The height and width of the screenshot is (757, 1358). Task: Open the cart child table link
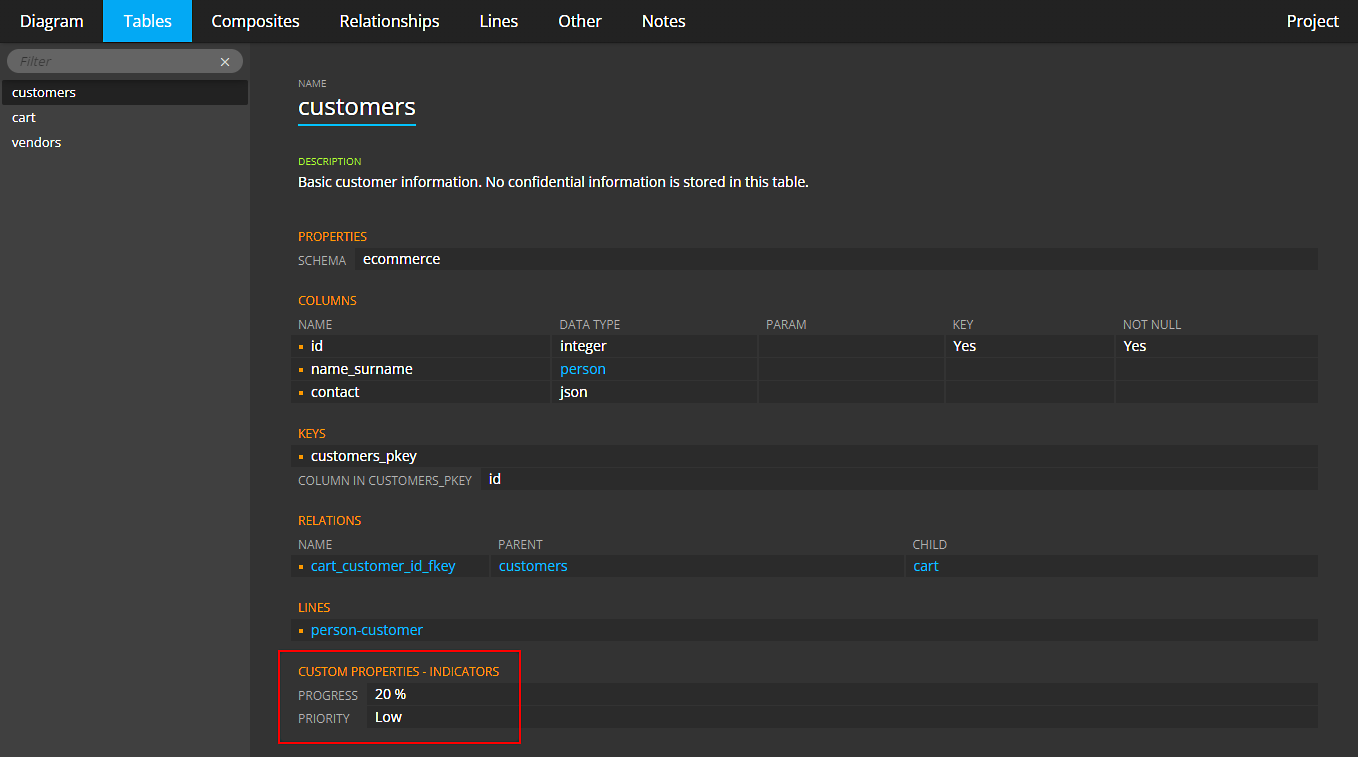point(926,567)
